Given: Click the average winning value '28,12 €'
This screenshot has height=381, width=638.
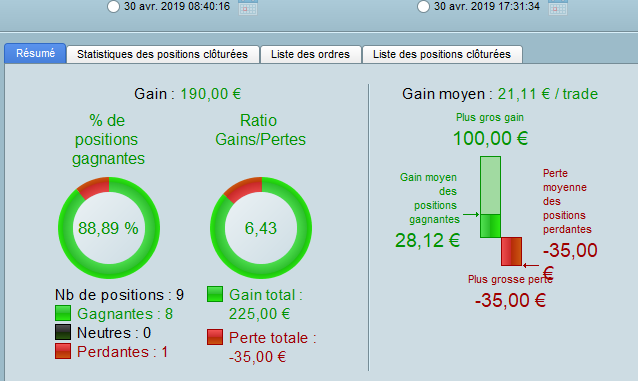Looking at the screenshot, I should 428,240.
